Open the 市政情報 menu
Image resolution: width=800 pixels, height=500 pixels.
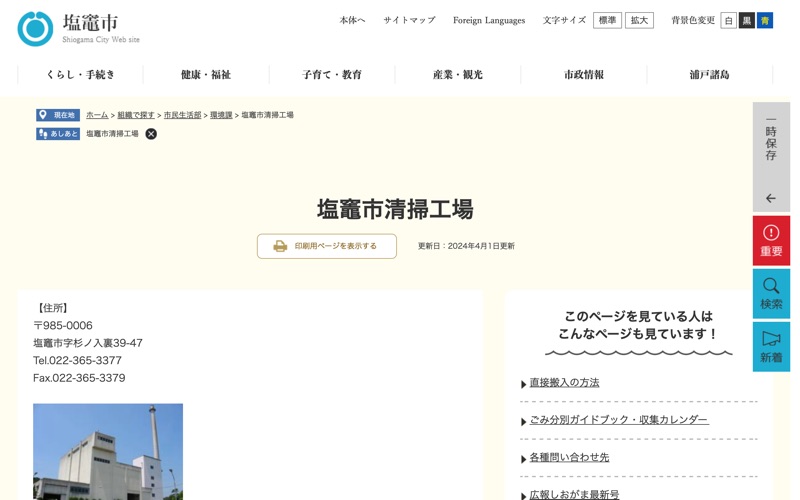[584, 74]
